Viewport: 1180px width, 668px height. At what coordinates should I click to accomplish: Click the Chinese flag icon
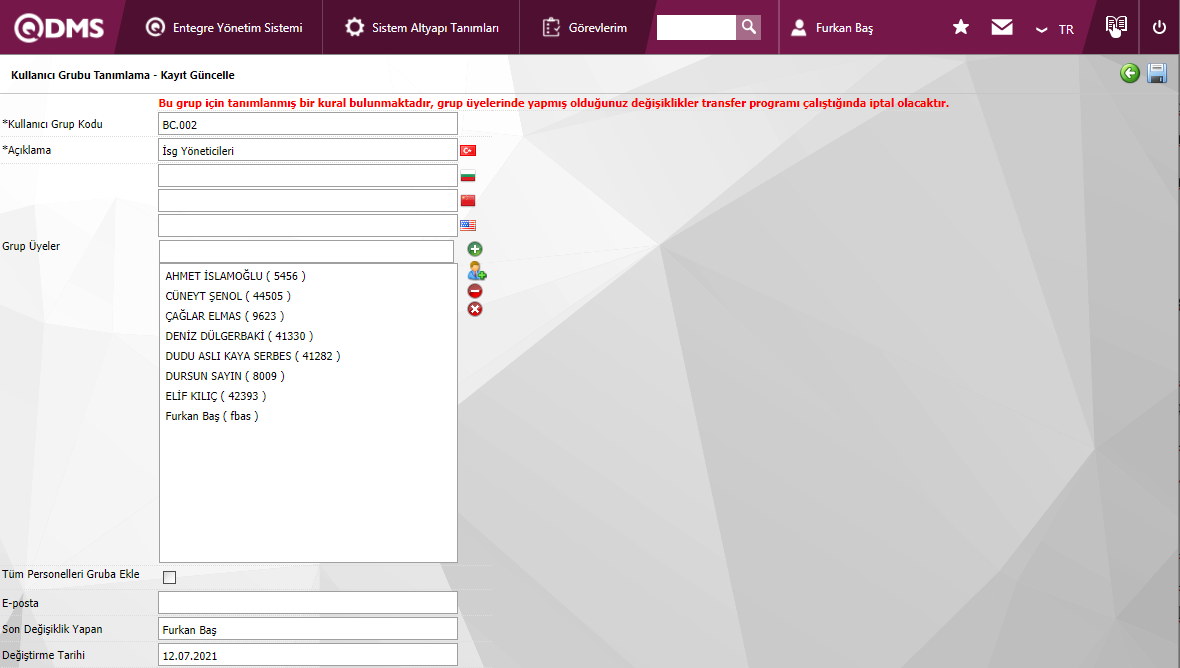tap(468, 200)
